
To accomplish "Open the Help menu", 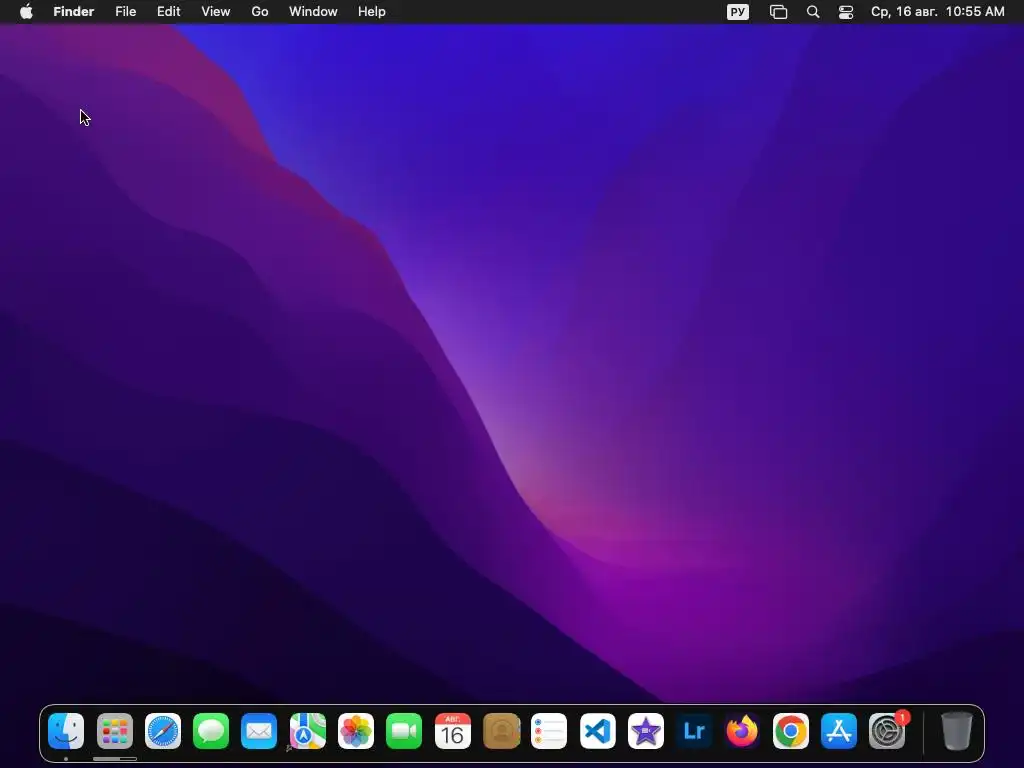I will point(372,12).
